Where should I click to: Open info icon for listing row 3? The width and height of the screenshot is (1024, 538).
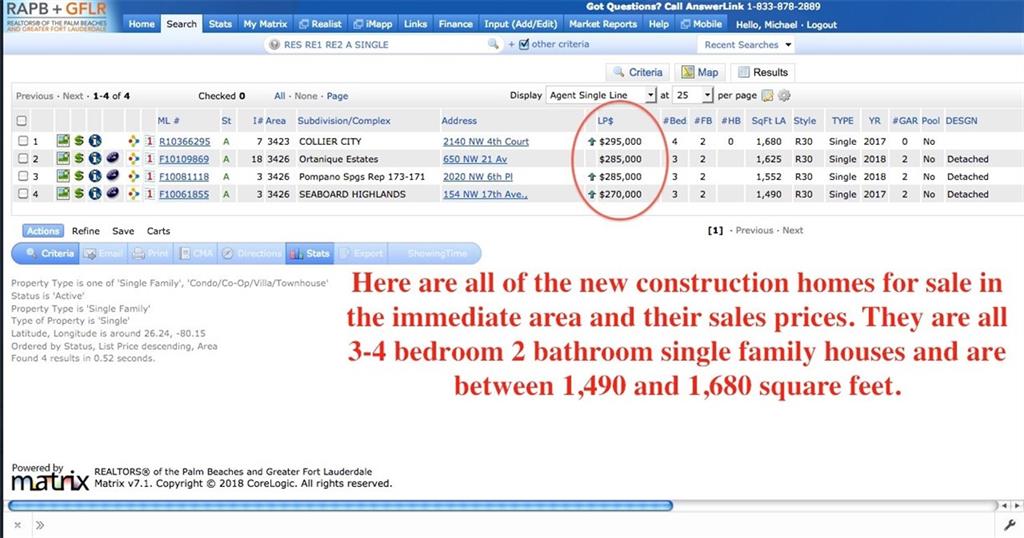(95, 177)
